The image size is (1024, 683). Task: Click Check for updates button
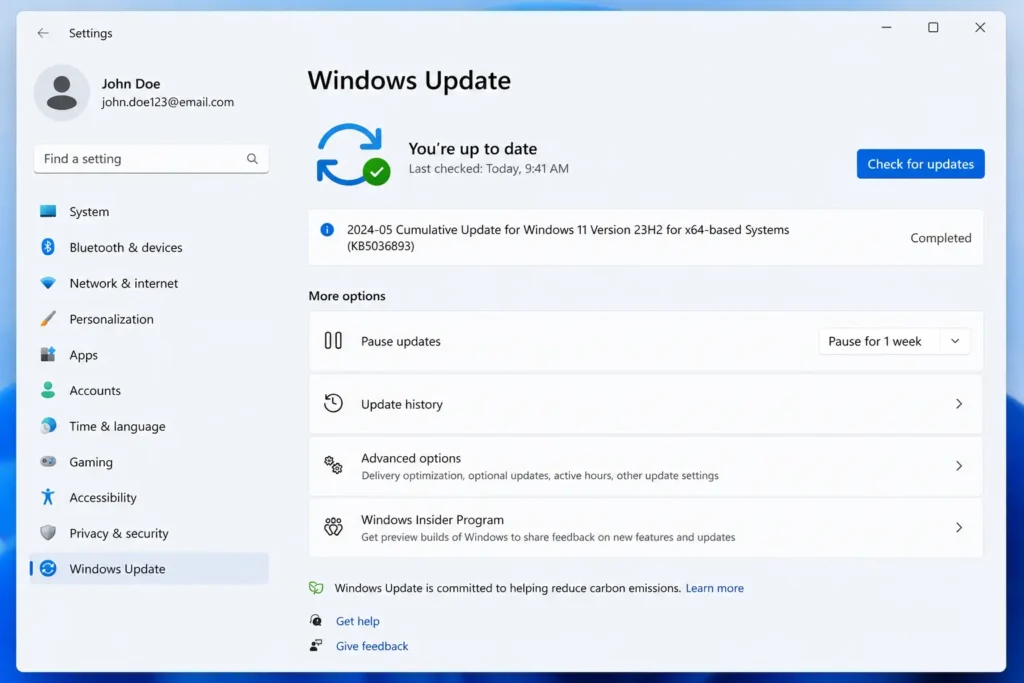[x=920, y=164]
